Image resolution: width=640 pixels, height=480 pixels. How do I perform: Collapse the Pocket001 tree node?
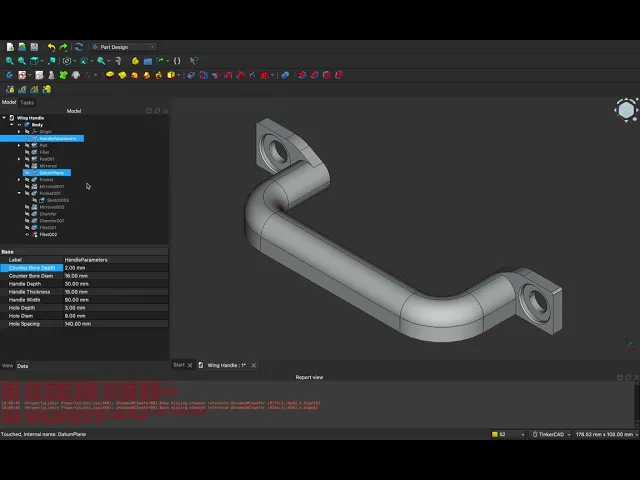(x=19, y=193)
